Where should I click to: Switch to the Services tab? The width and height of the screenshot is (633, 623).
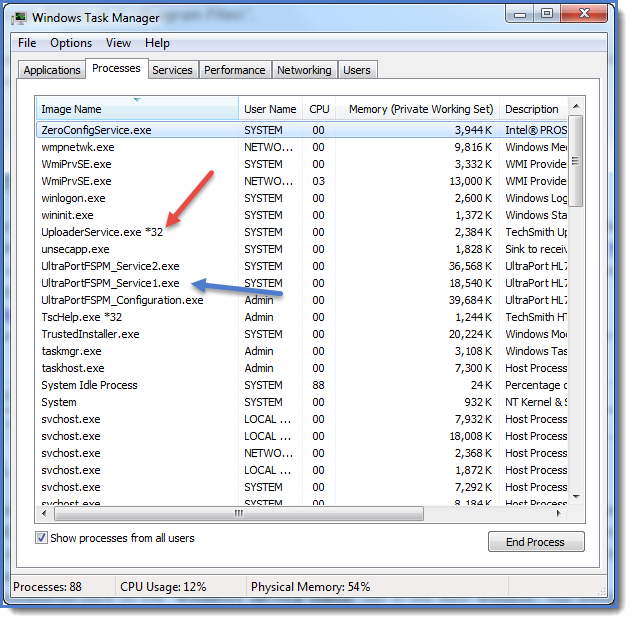172,70
